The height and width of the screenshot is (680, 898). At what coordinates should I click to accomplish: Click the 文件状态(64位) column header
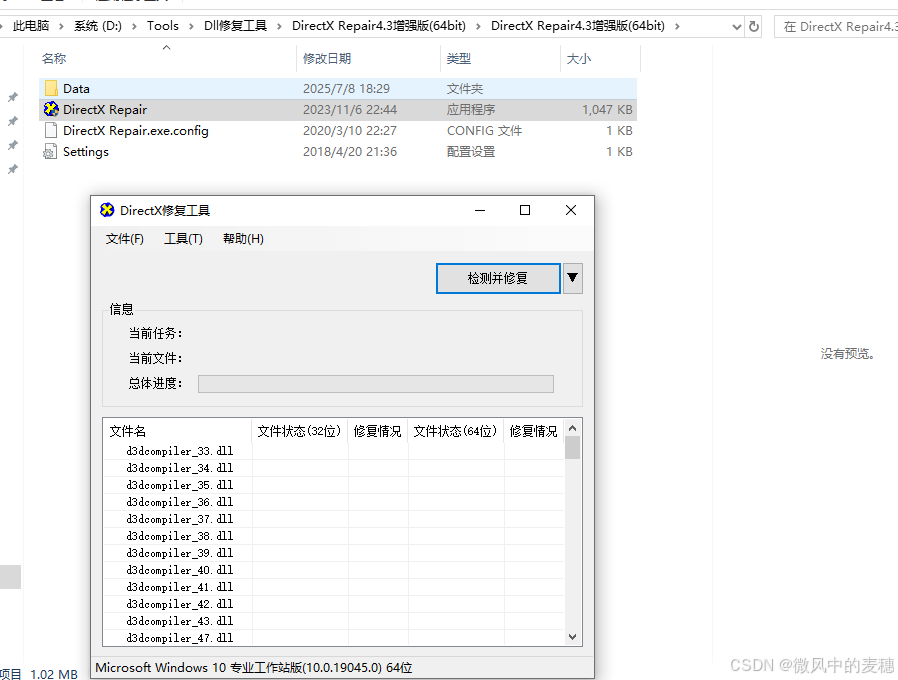[x=456, y=431]
